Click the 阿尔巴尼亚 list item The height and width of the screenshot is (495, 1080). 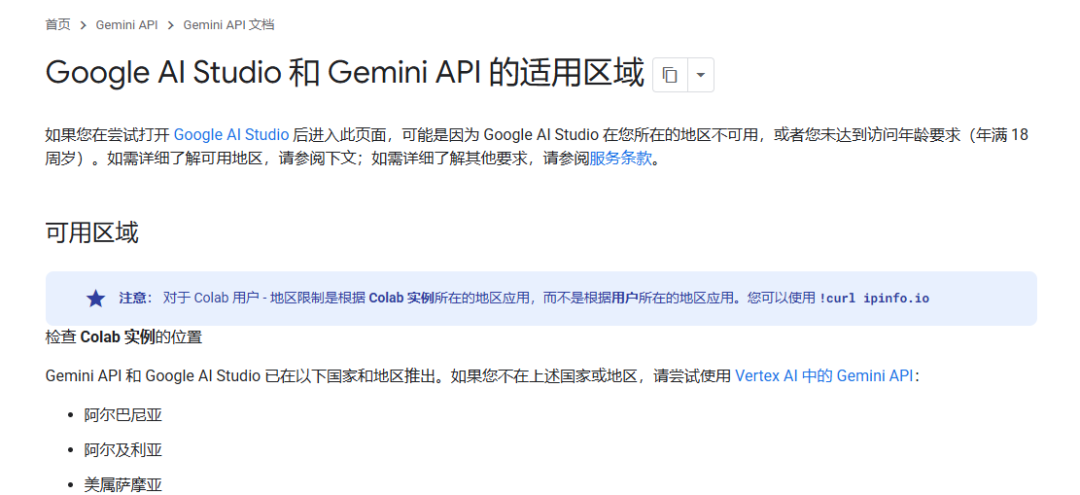click(x=123, y=415)
